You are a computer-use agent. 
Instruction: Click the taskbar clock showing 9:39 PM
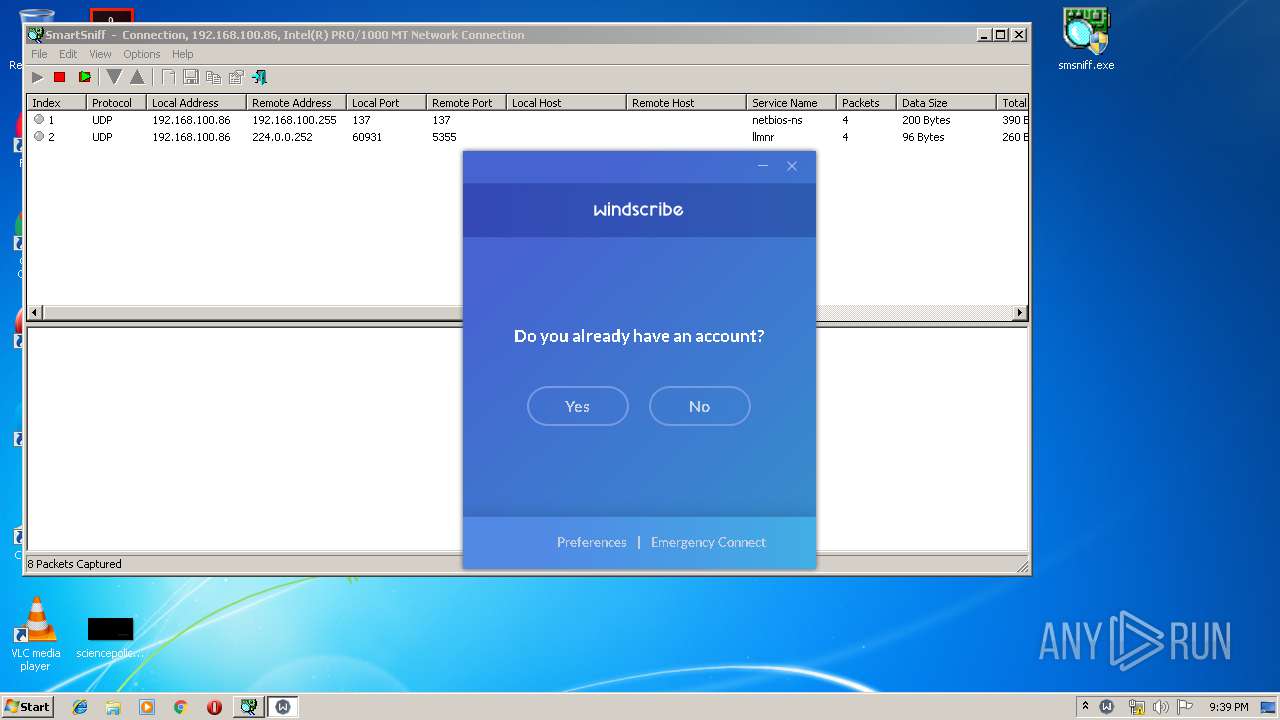(1228, 707)
